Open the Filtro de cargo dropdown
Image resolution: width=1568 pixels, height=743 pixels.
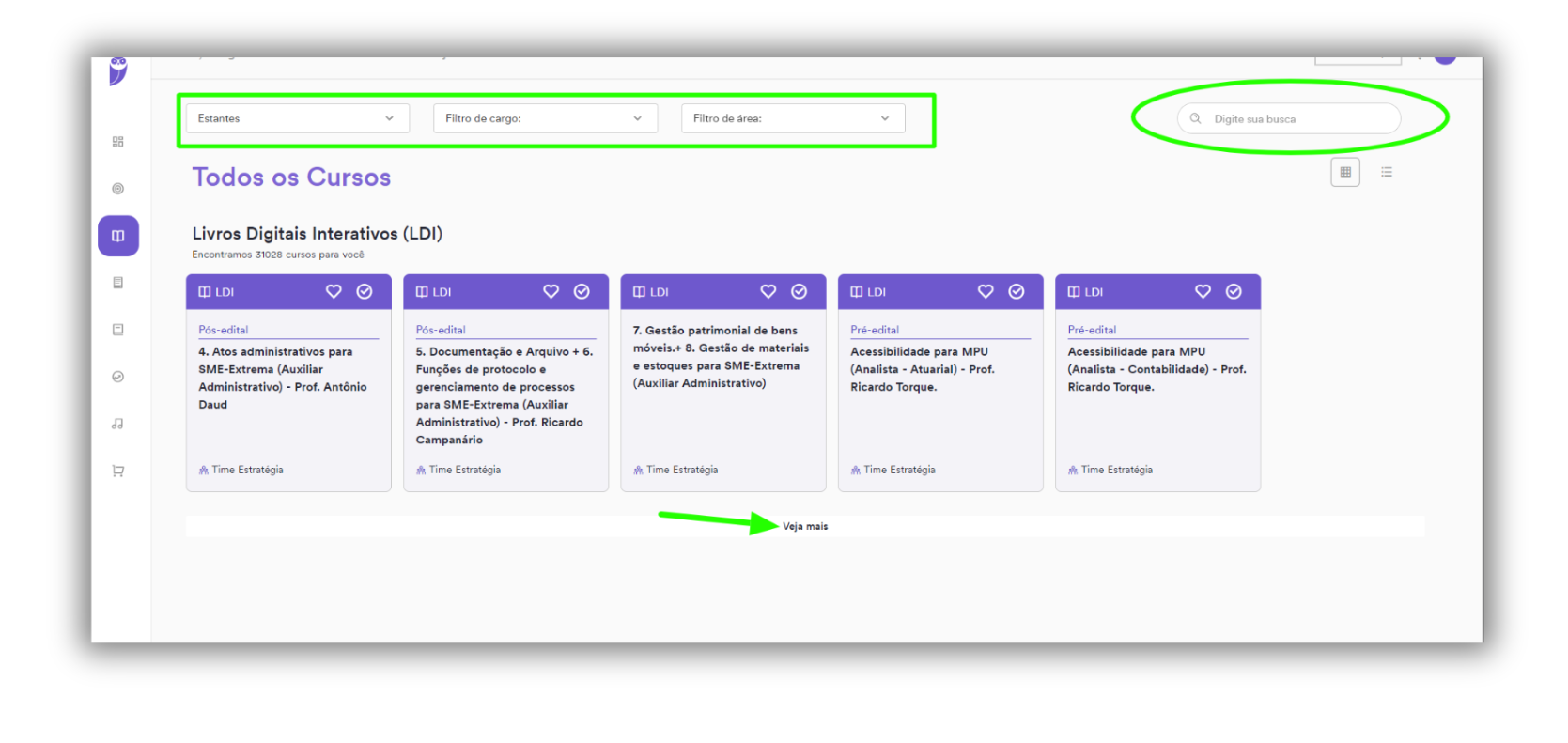pos(545,118)
